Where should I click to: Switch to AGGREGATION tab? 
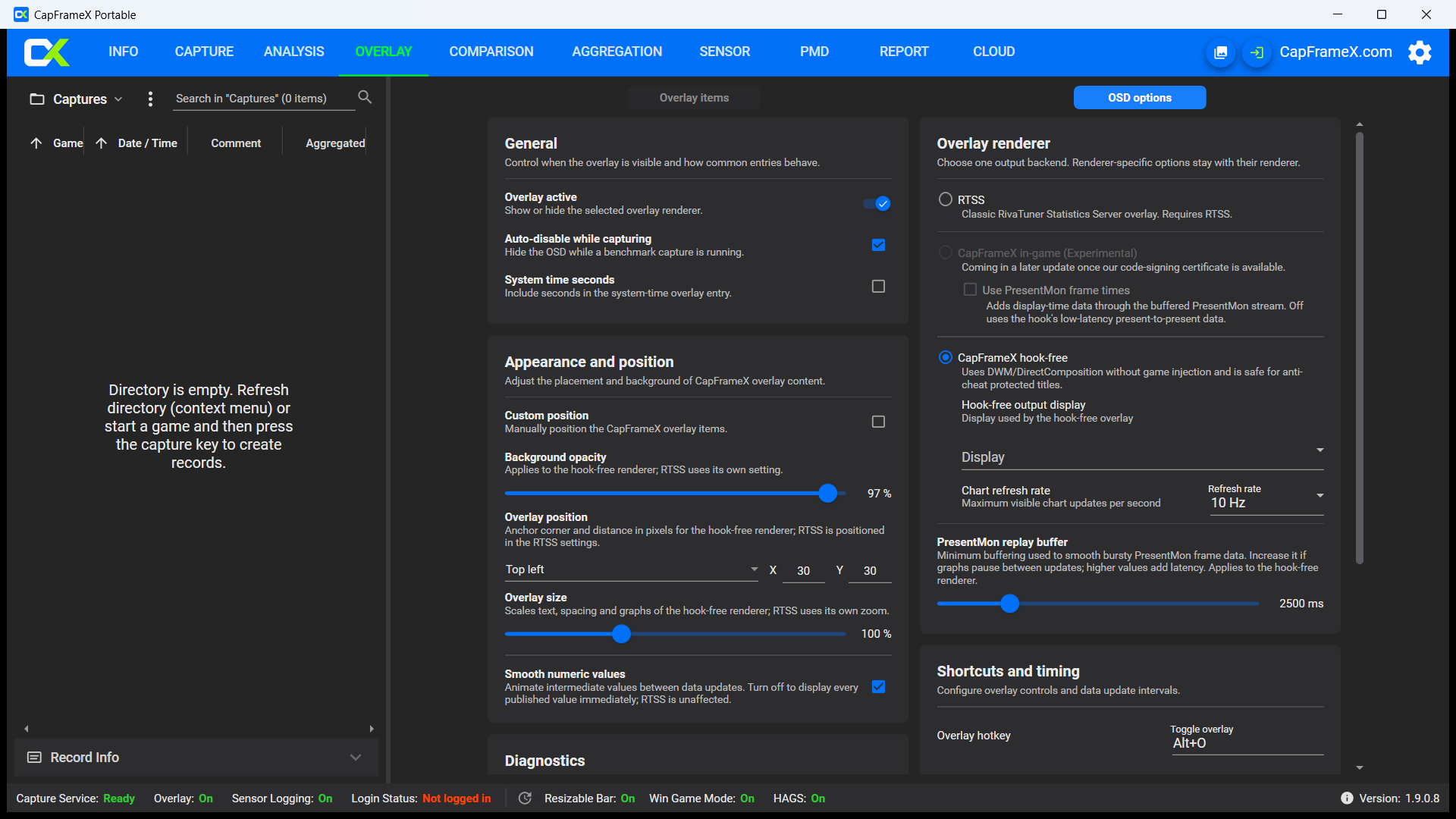tap(617, 52)
